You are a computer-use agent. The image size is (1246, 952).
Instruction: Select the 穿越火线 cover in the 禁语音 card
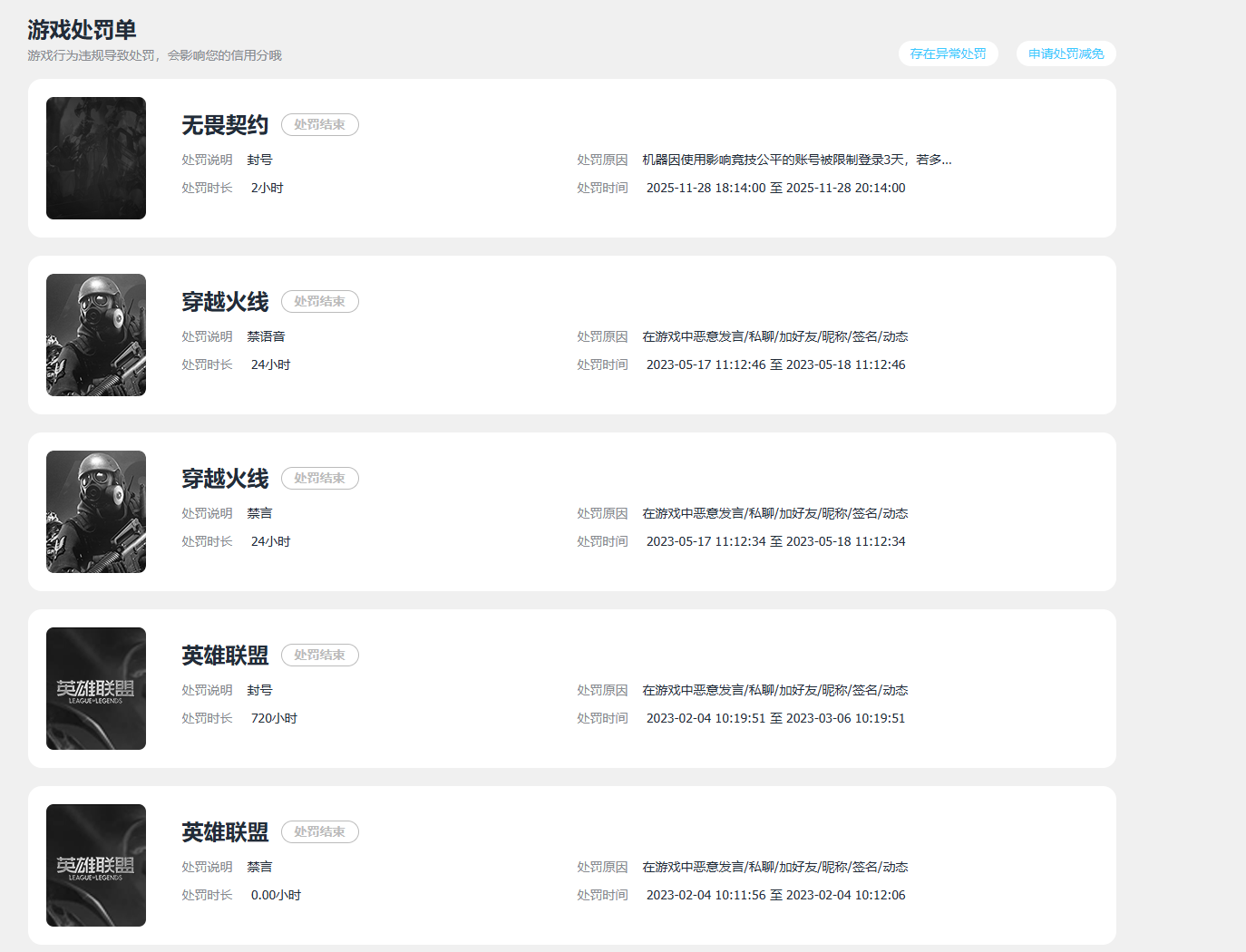(96, 335)
